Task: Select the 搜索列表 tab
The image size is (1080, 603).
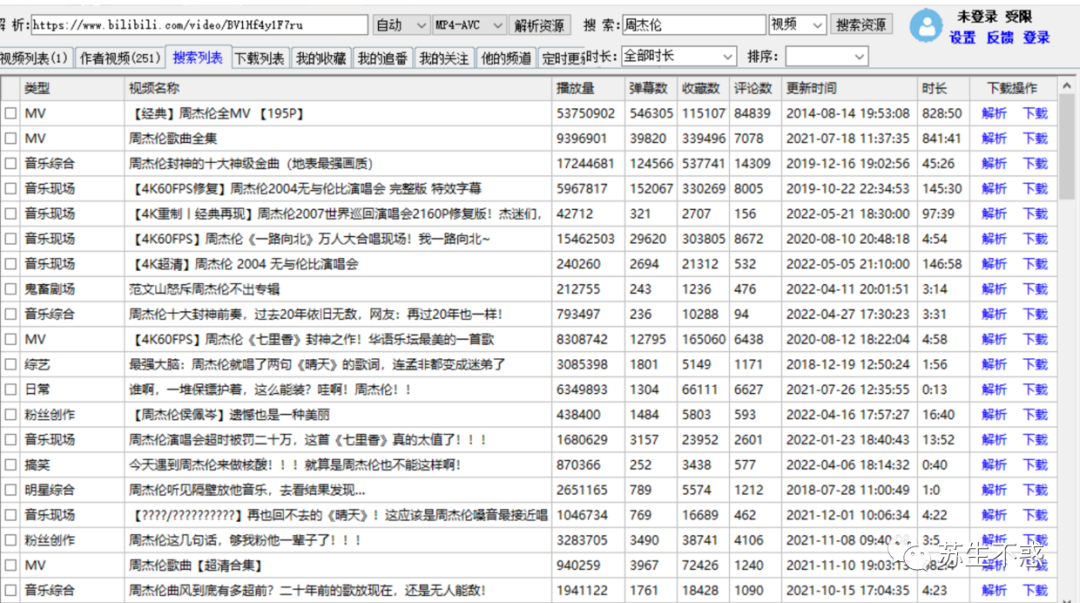Action: coord(198,58)
